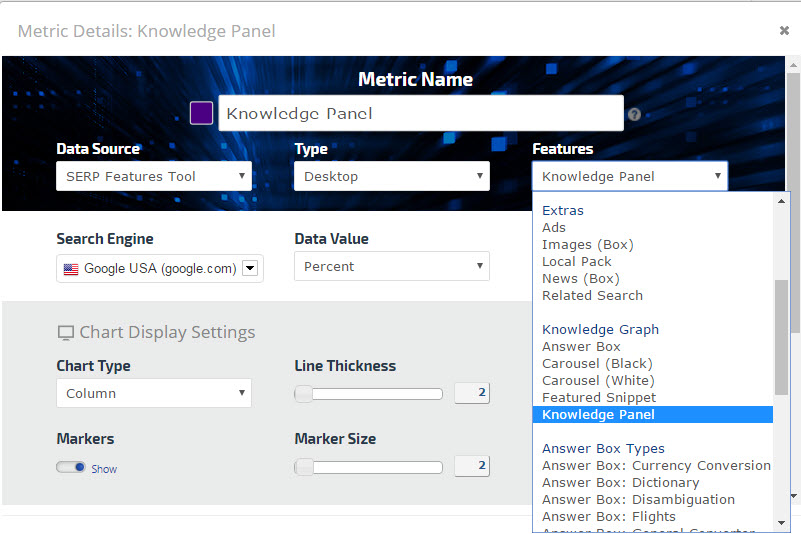Click the features list scrollbar thumb

[782, 337]
